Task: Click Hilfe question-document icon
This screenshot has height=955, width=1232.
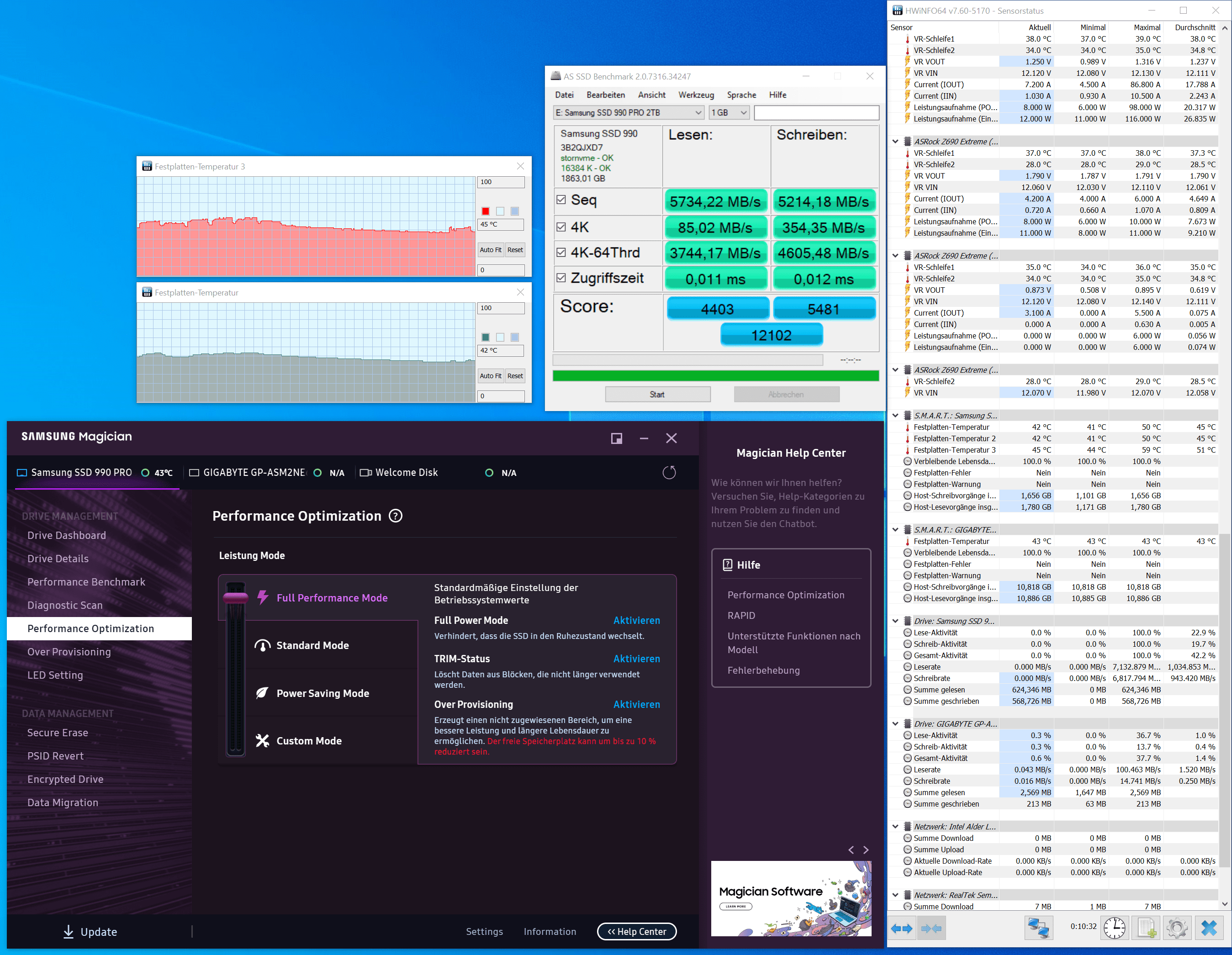Action: [x=728, y=565]
